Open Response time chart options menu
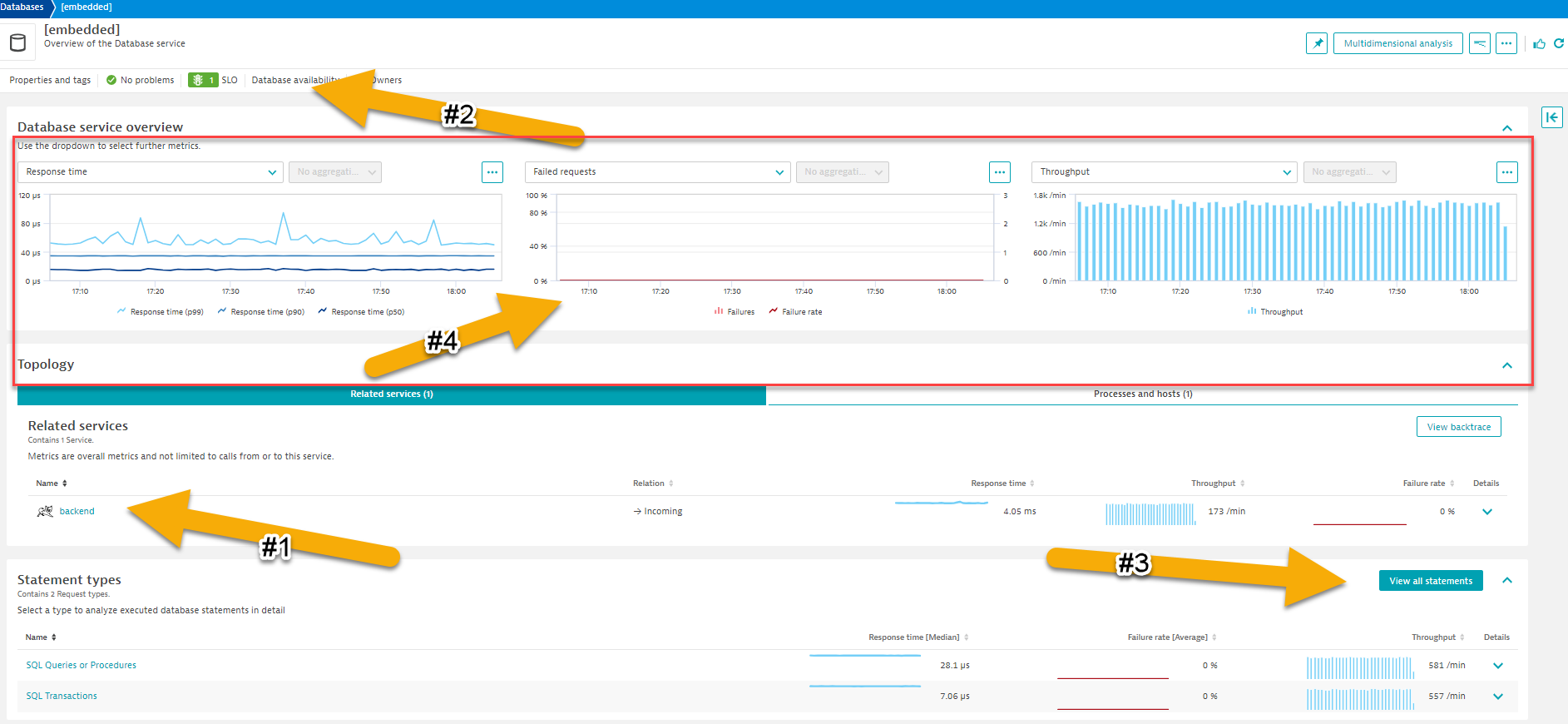The height and width of the screenshot is (724, 1568). click(492, 172)
